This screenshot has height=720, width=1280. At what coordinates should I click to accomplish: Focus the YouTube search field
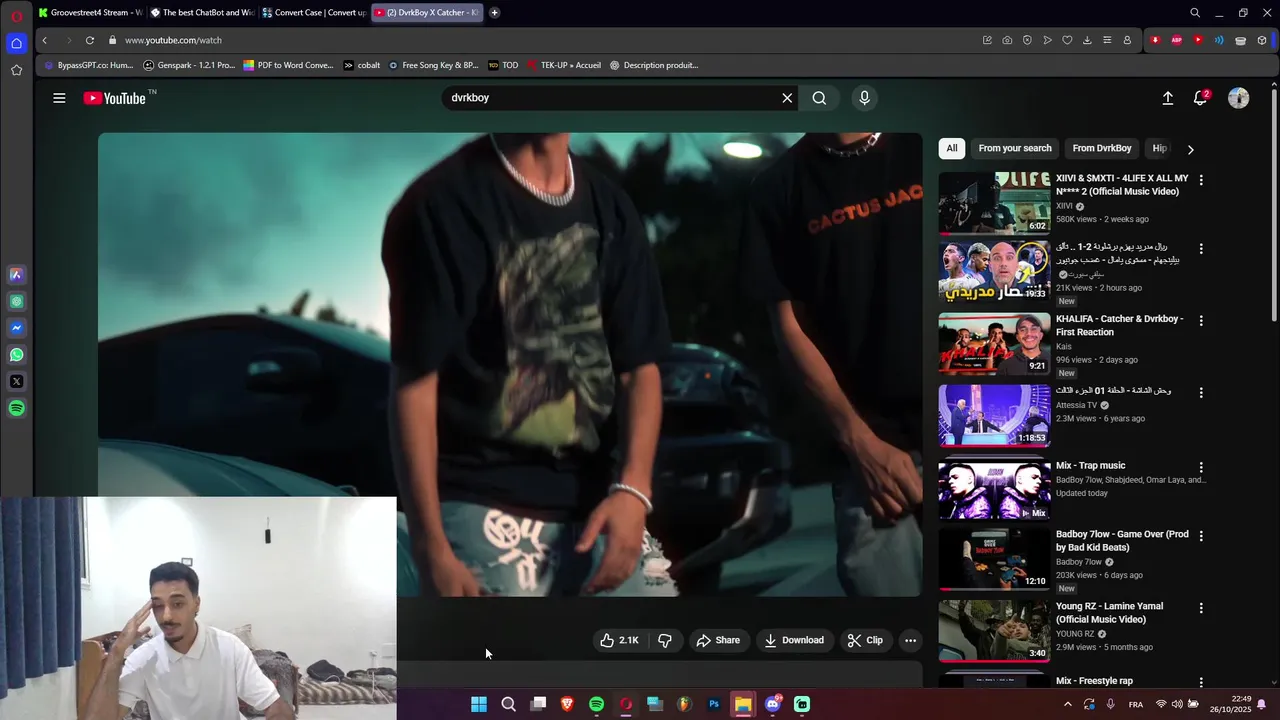pos(610,98)
